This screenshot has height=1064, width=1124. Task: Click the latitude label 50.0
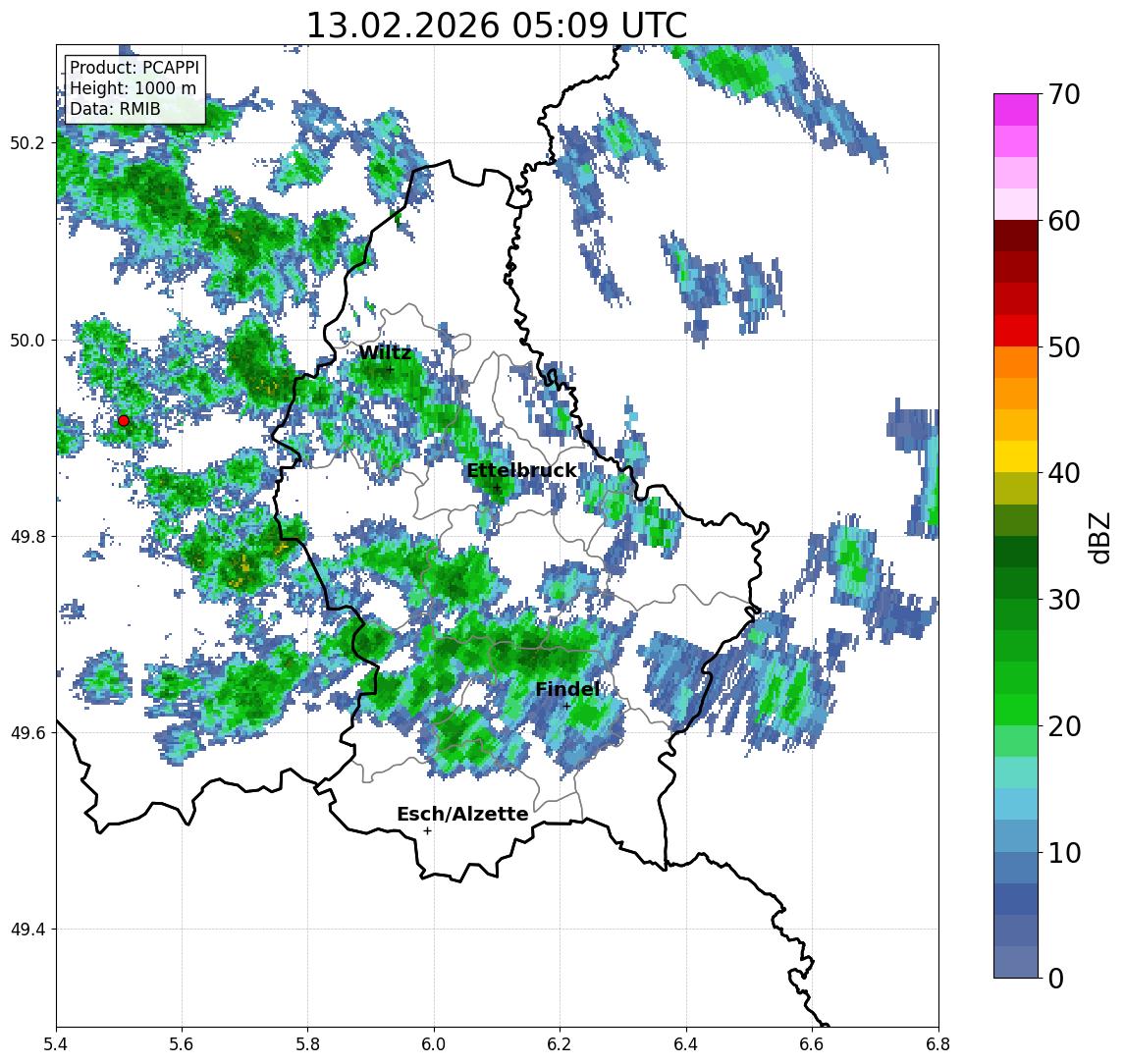tap(27, 340)
